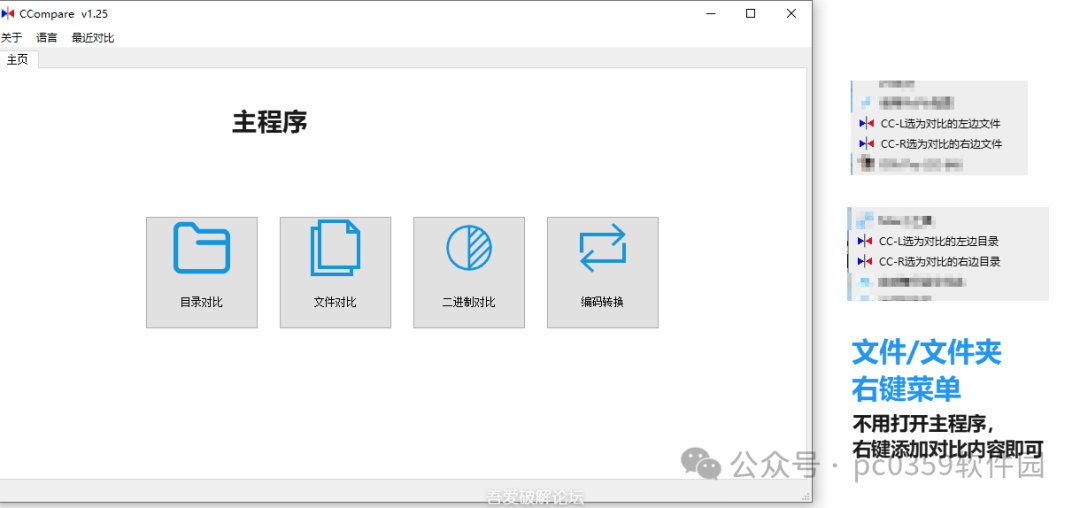Click the WeChat logo in the watermark
1080x508 pixels.
pos(700,463)
